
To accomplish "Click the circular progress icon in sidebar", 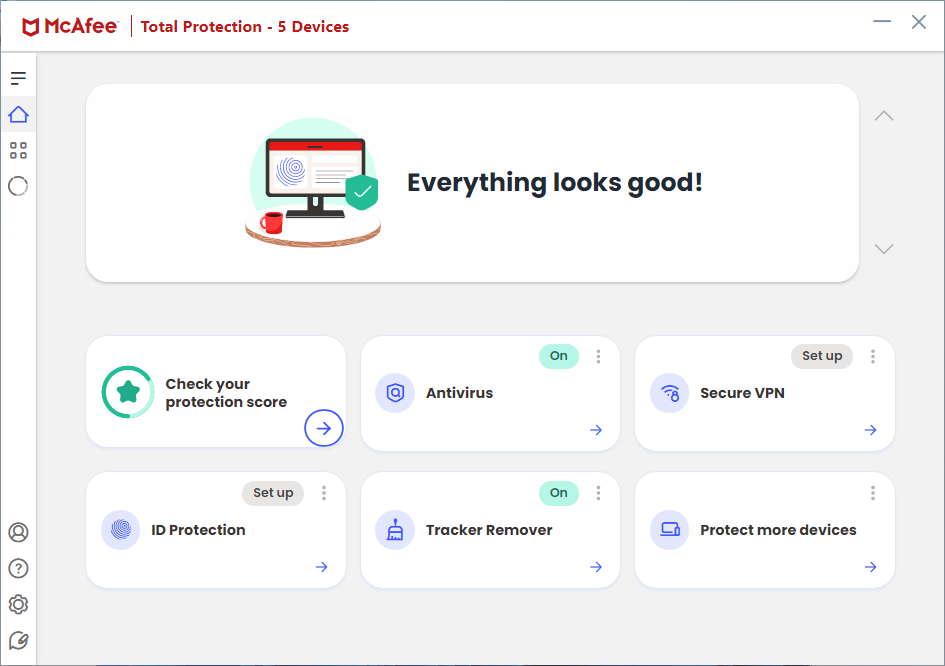I will click(18, 186).
